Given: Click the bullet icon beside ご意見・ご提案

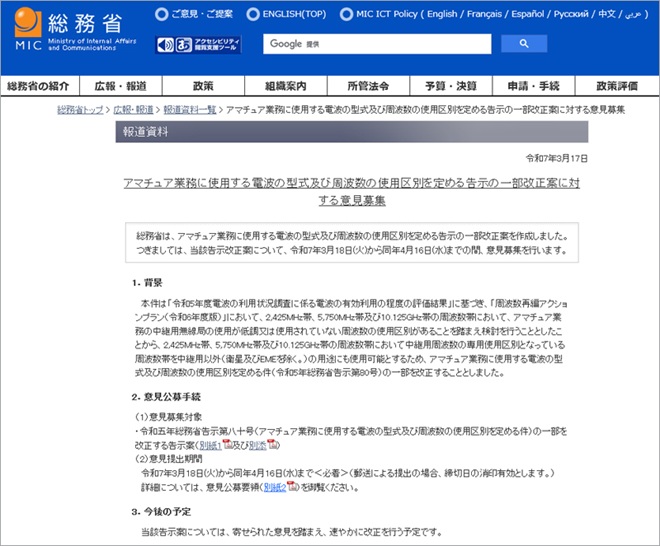Looking at the screenshot, I should tap(161, 16).
